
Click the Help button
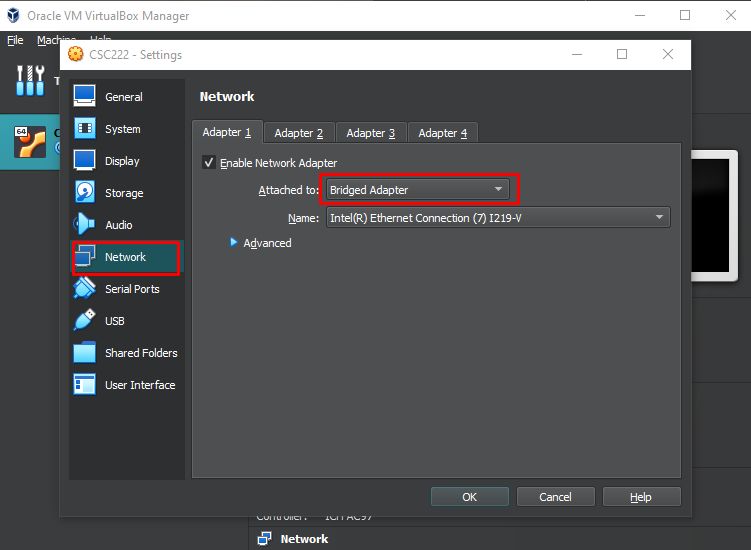click(641, 497)
